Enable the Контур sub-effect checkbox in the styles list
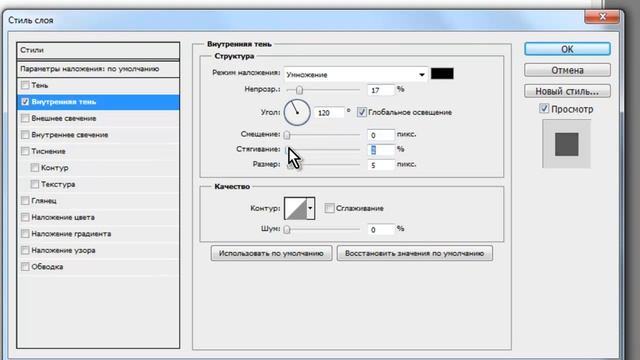This screenshot has width=640, height=360. 35,168
